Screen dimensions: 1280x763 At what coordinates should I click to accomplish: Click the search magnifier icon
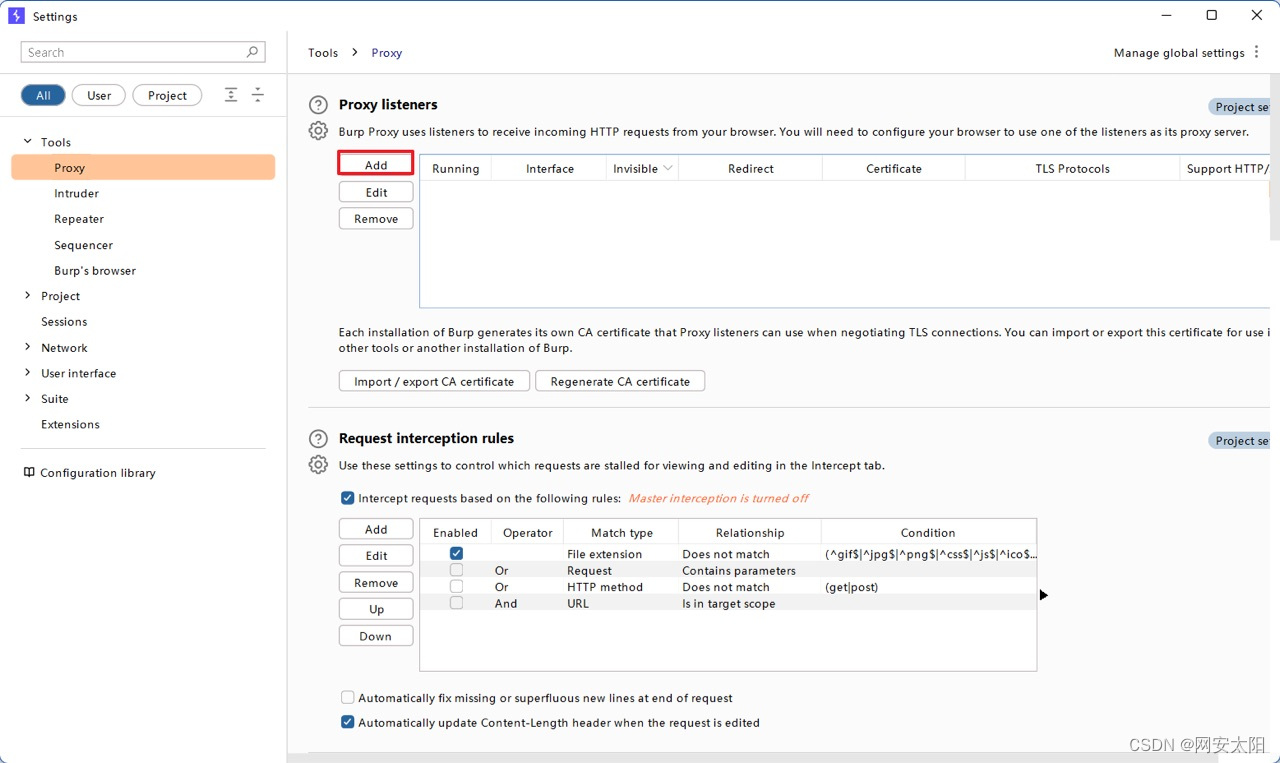click(253, 52)
